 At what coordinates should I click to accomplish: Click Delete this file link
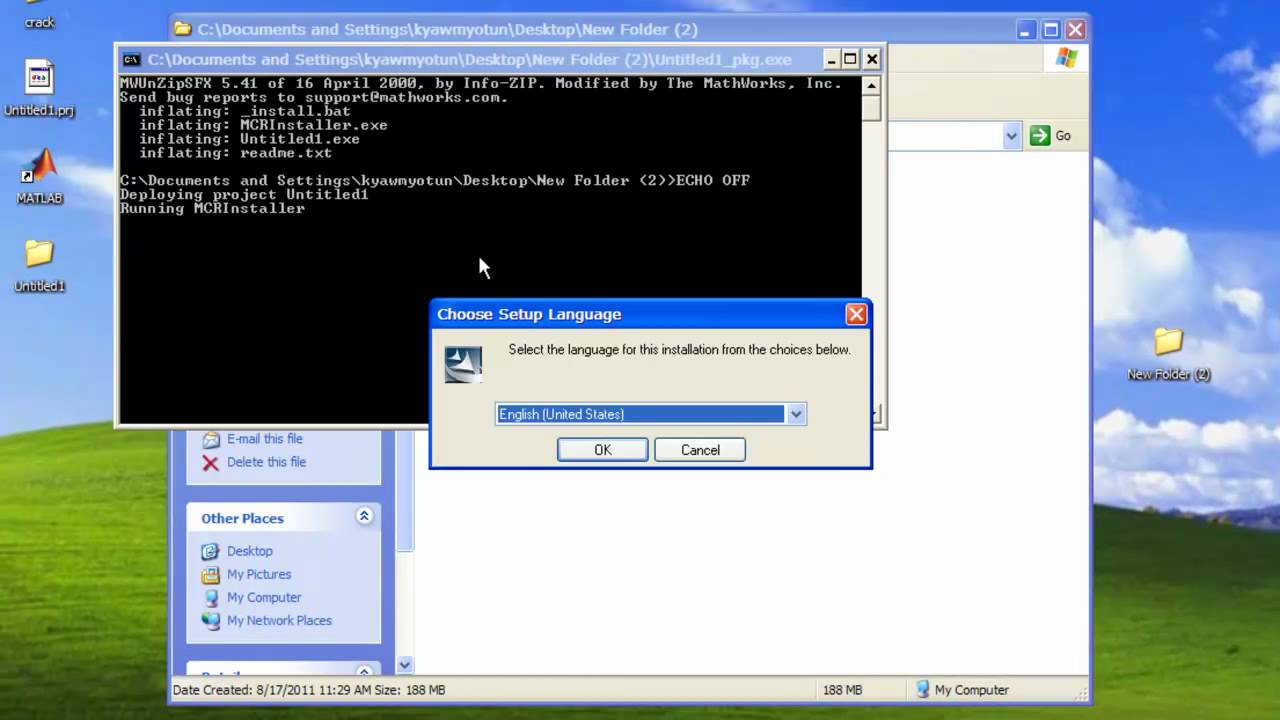[266, 462]
